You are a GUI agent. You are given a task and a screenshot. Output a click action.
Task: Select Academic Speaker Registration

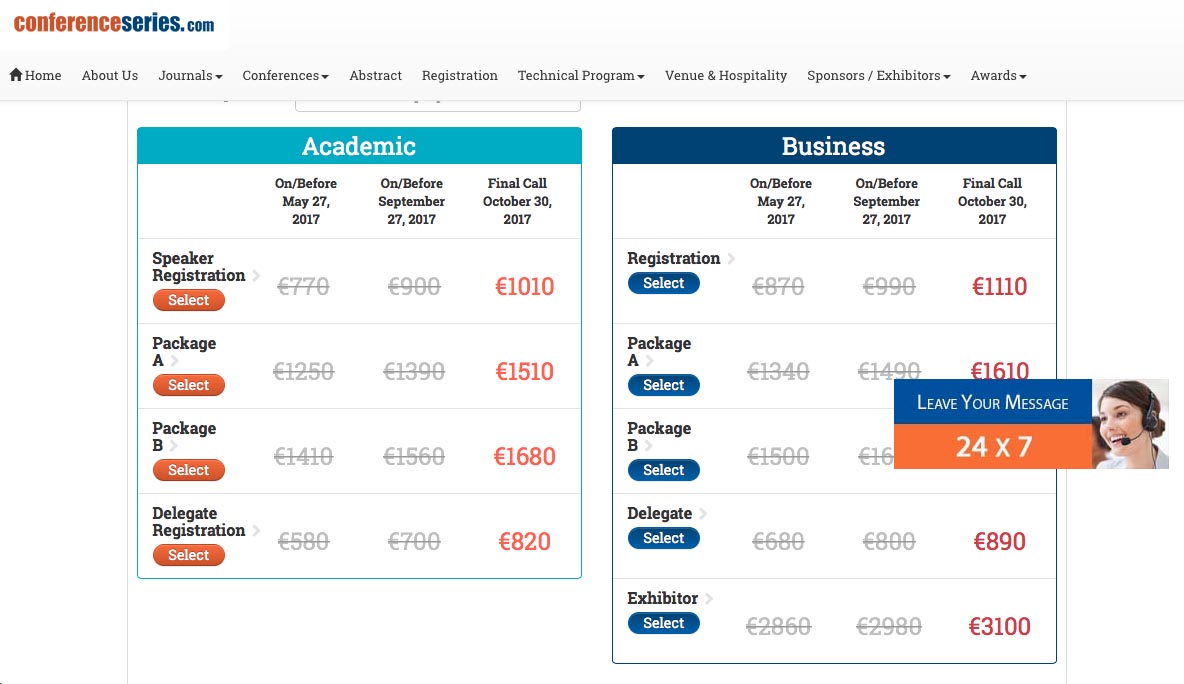pyautogui.click(x=188, y=300)
